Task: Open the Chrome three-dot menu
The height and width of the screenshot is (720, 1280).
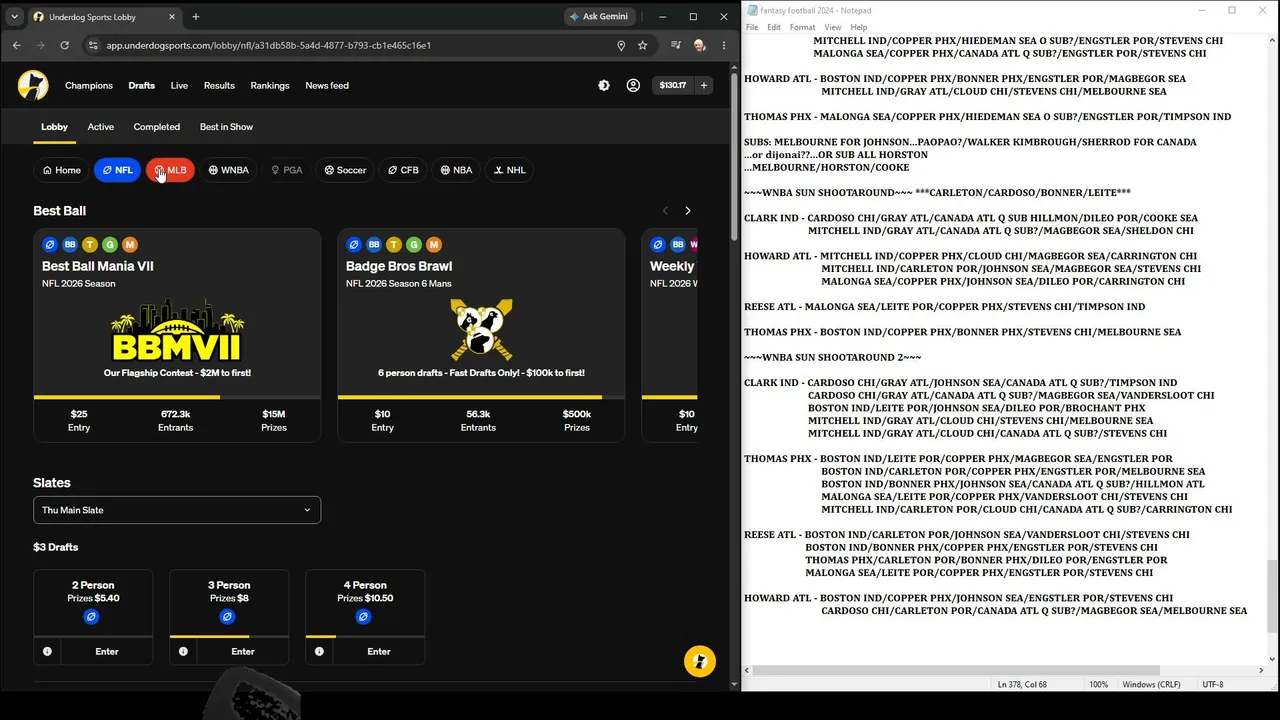Action: (724, 45)
